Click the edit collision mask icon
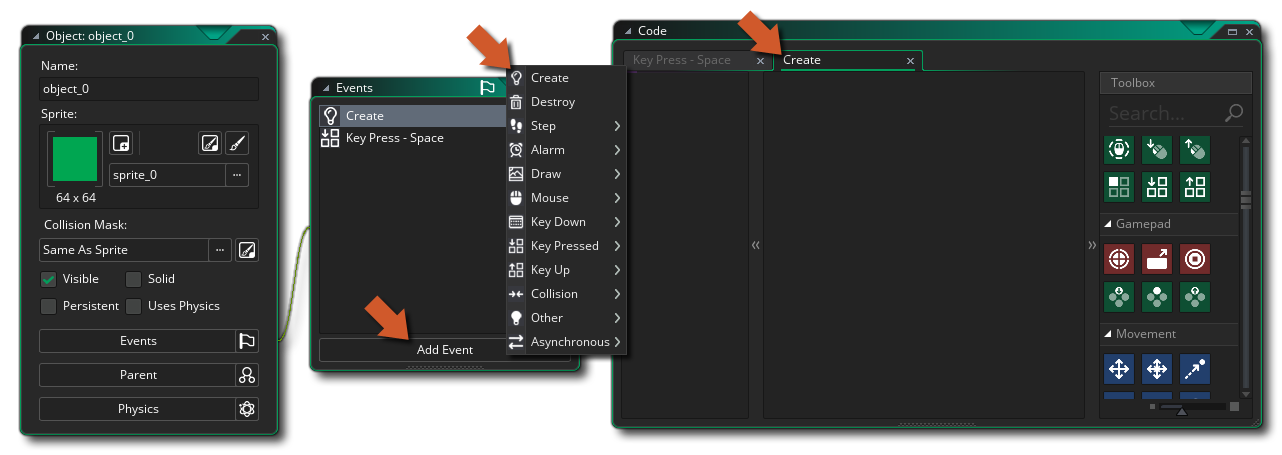The image size is (1282, 455). (247, 250)
